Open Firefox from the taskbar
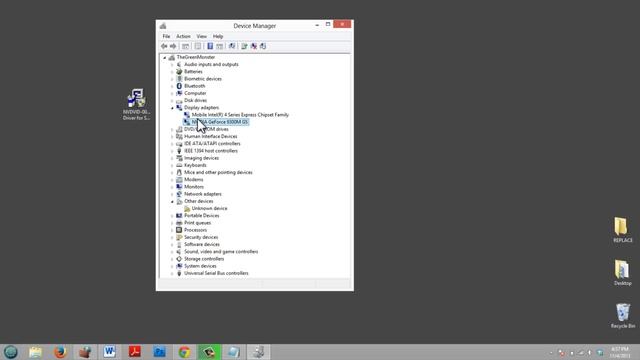 click(x=60, y=352)
